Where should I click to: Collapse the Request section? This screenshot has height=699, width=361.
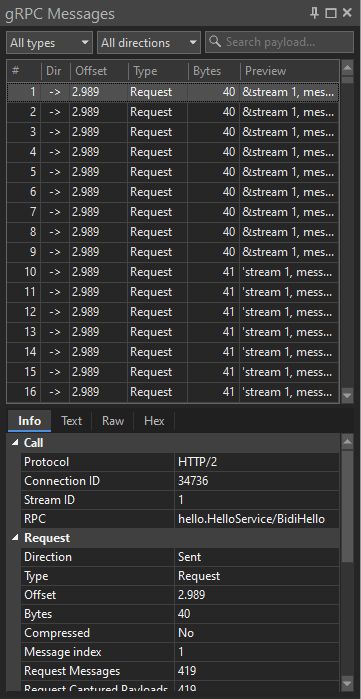[x=15, y=538]
